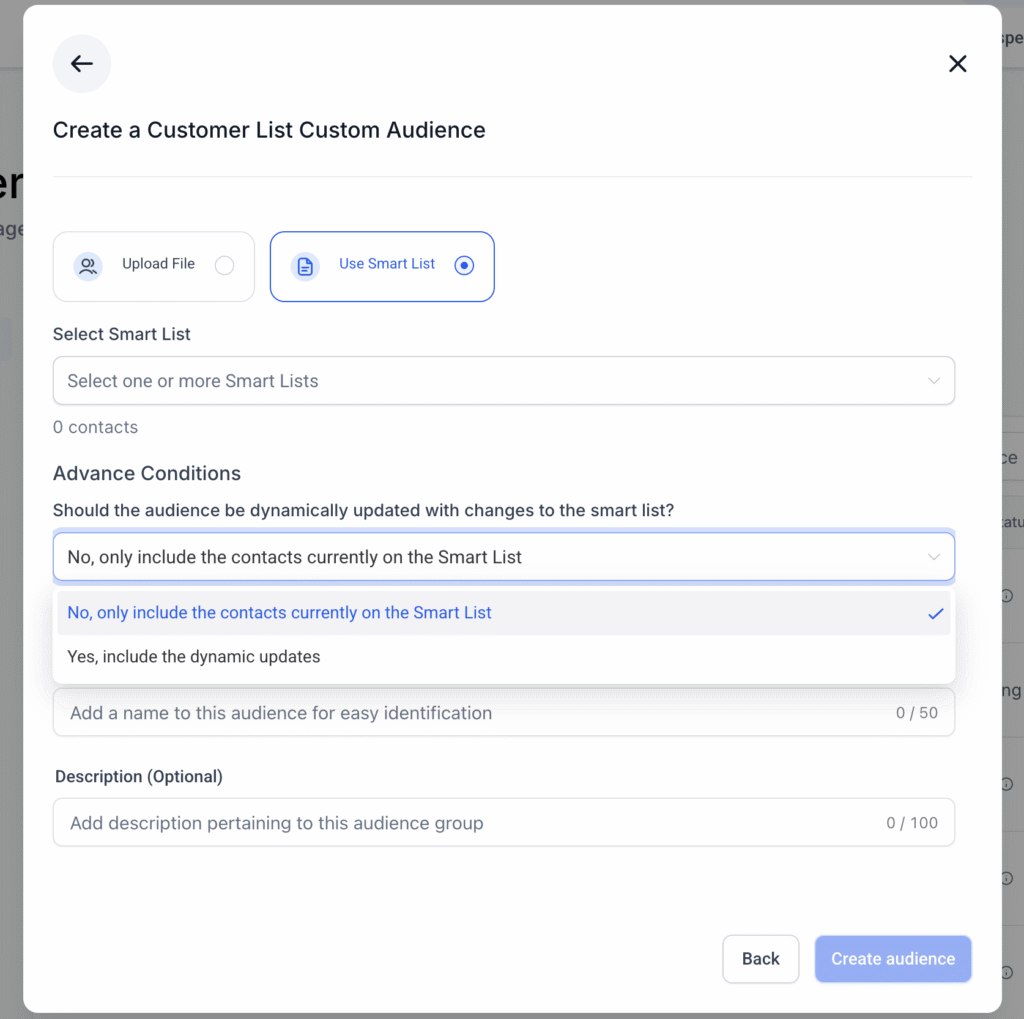
Task: Open the Select Smart List dropdown
Action: (504, 381)
